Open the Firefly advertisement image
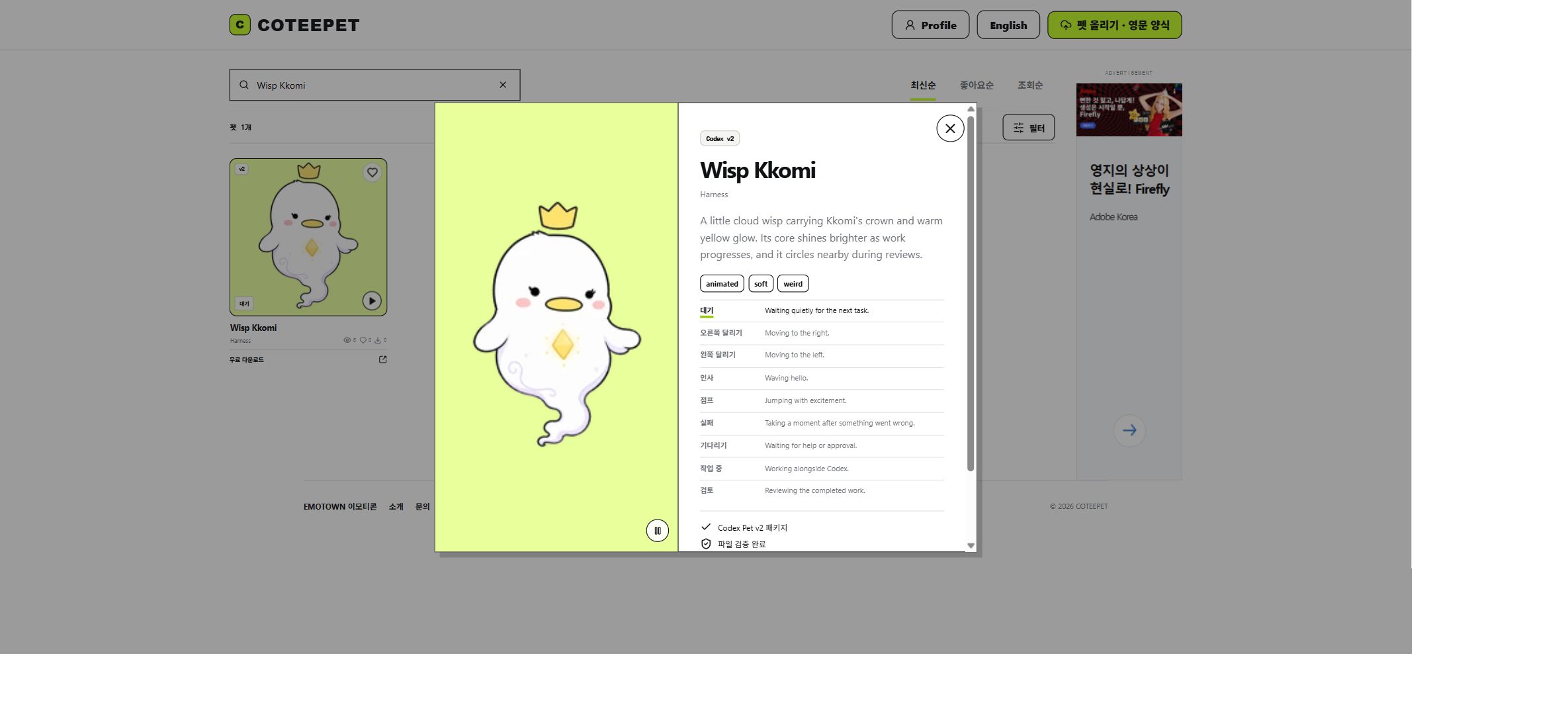This screenshot has width=1568, height=726. (x=1129, y=110)
